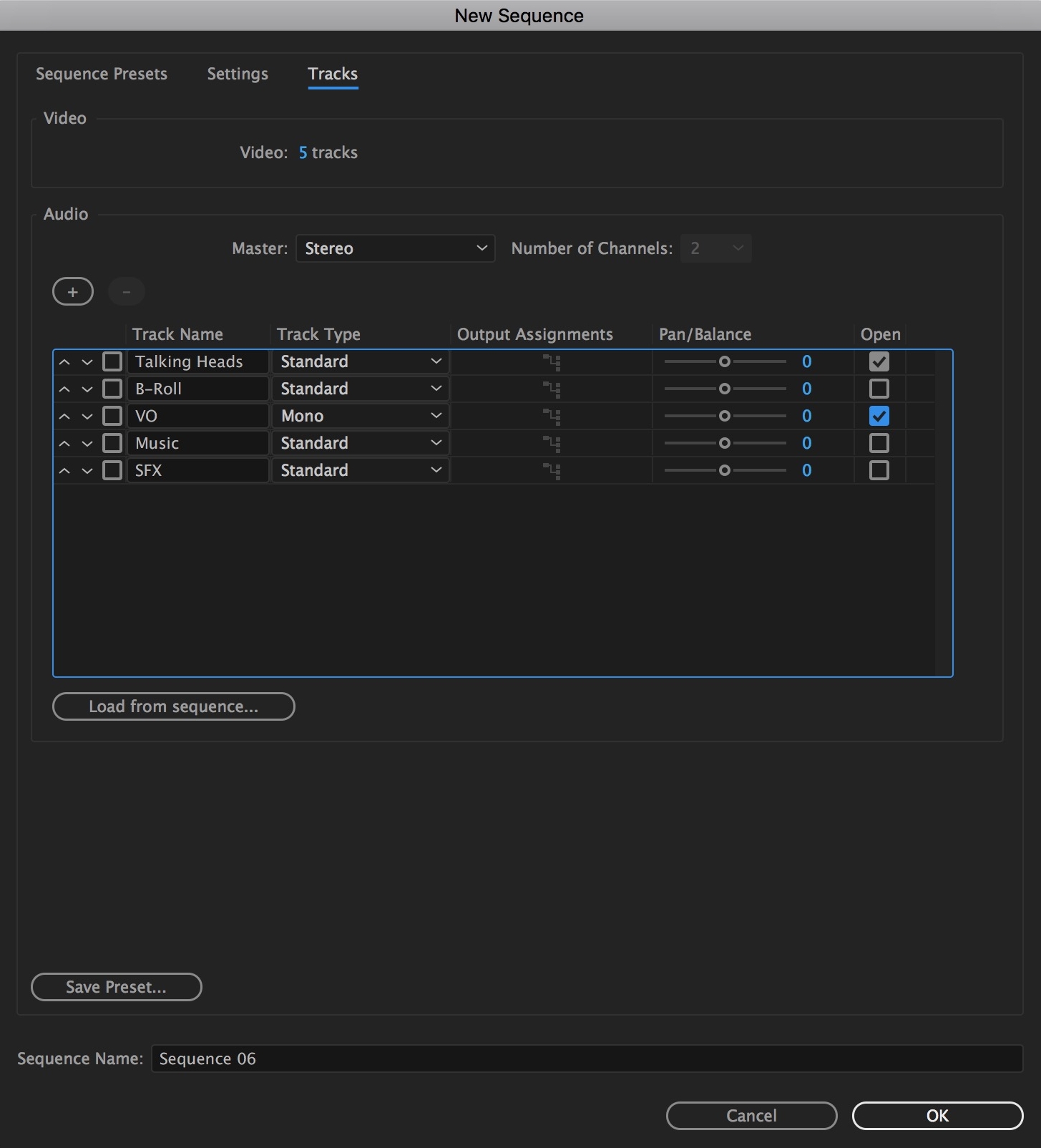Enable Open checkbox for B-Roll track
Viewport: 1041px width, 1148px height.
(x=879, y=389)
